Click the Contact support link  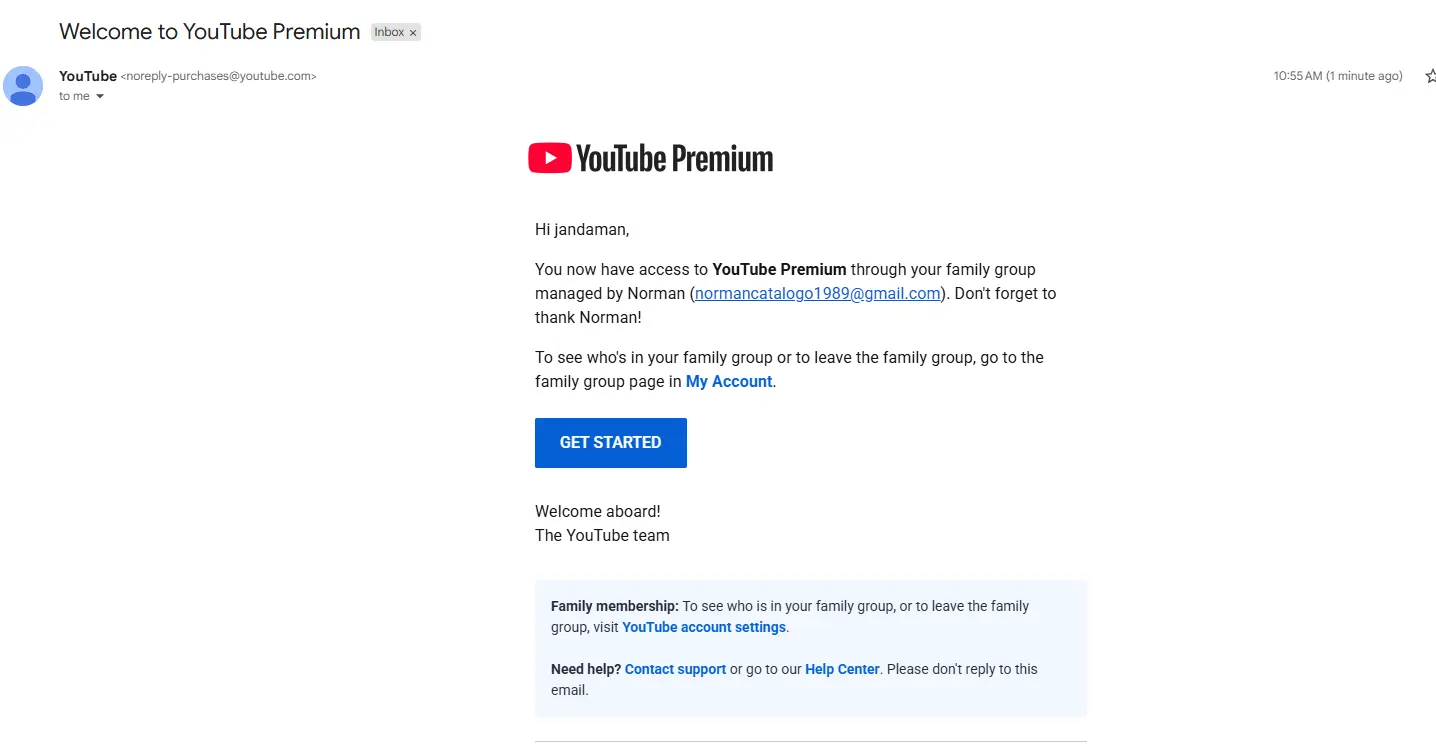pos(676,669)
